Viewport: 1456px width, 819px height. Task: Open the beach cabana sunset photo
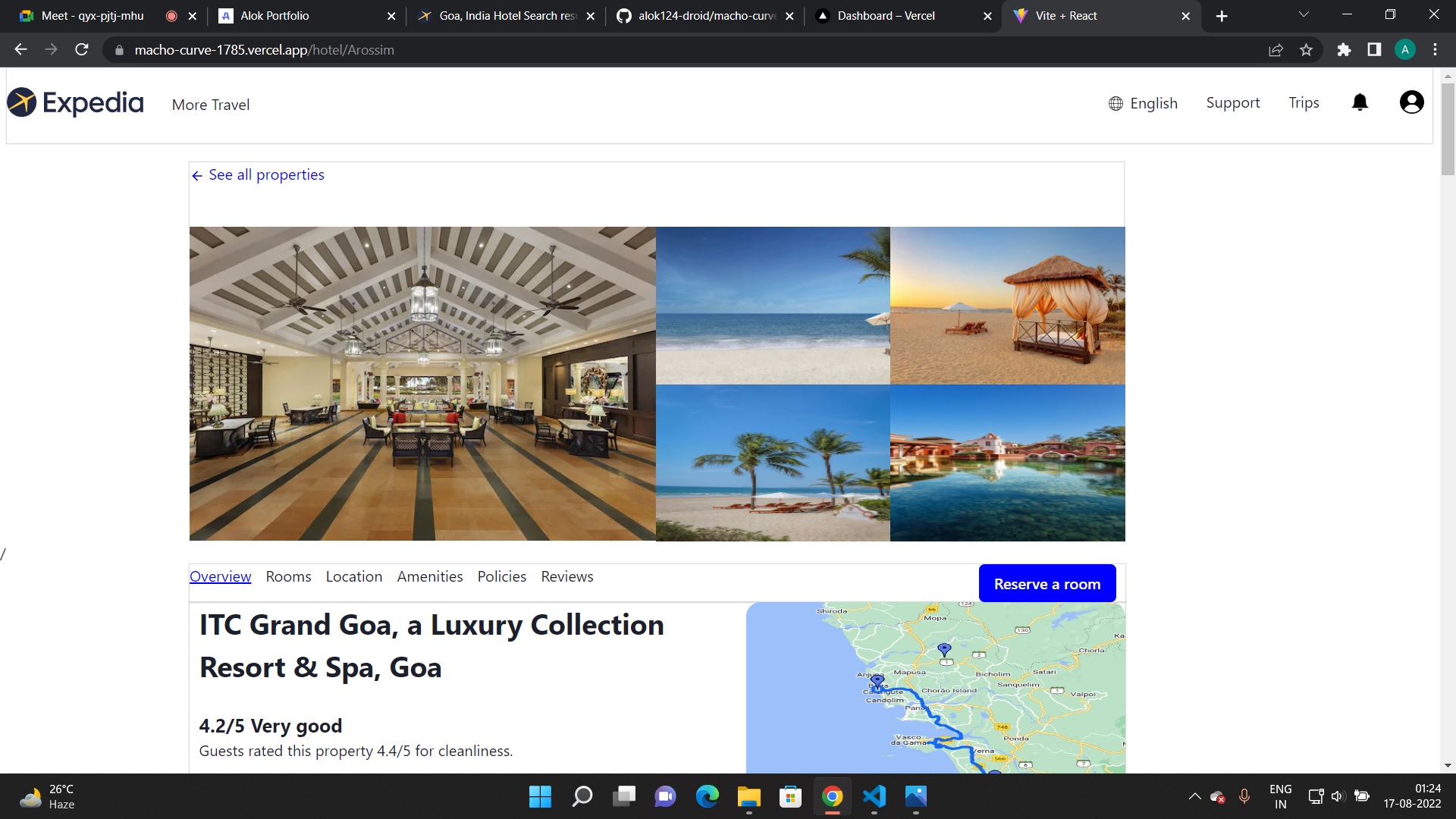(1008, 305)
